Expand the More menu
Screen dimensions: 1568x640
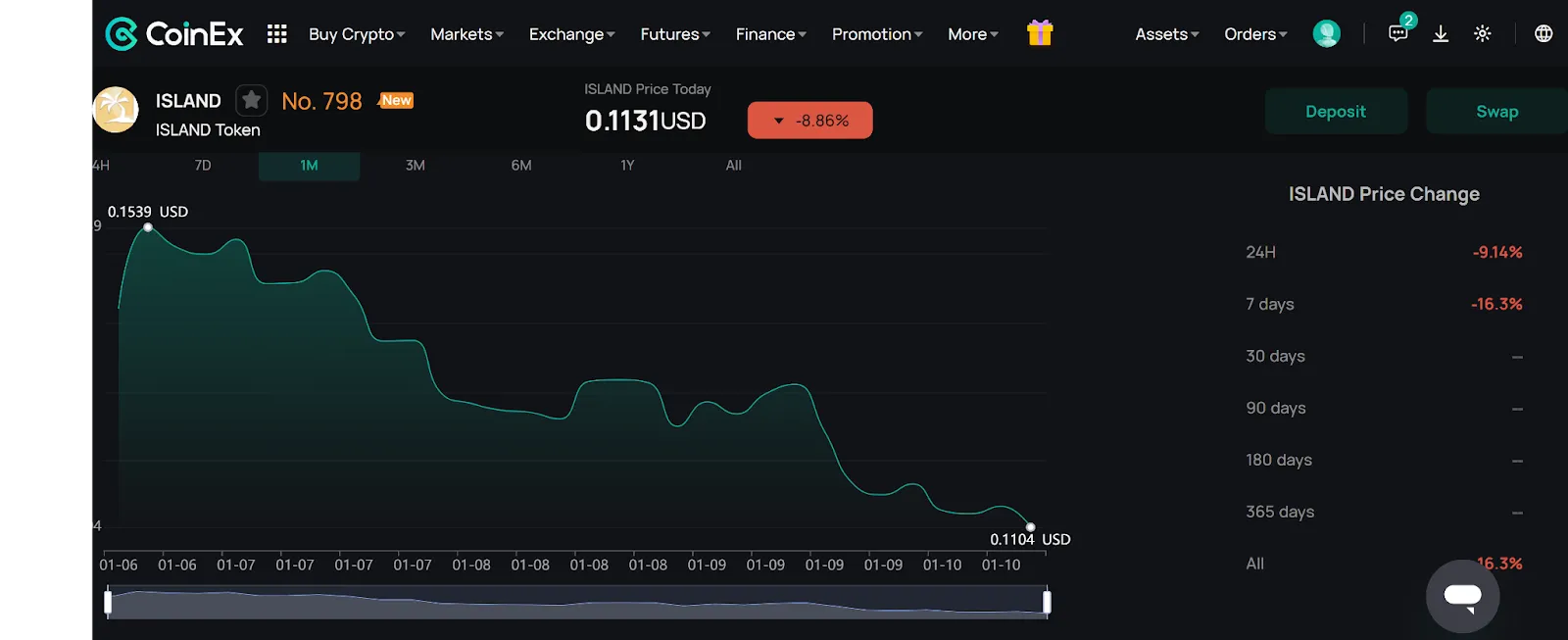point(973,34)
